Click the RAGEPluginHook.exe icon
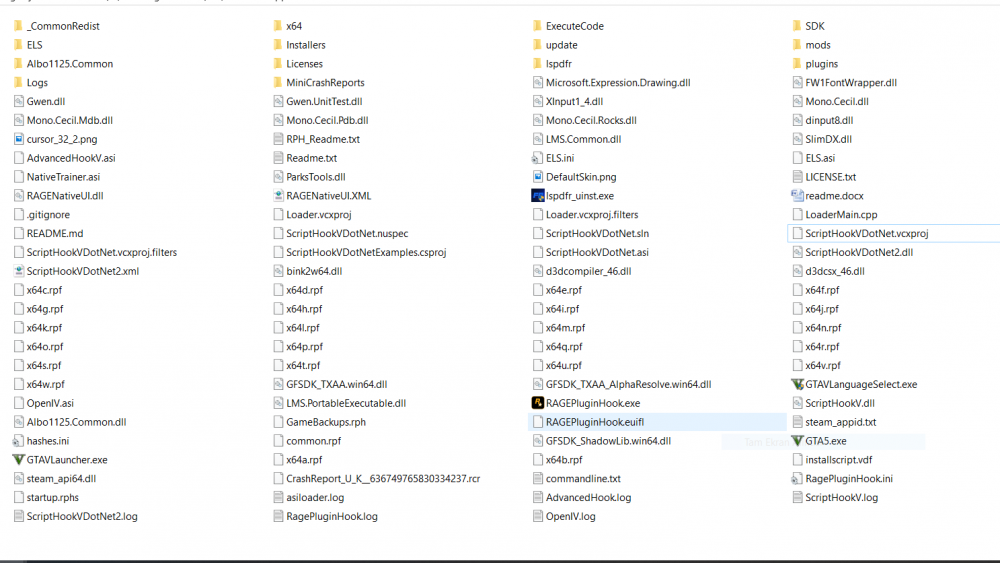Image resolution: width=1000 pixels, height=563 pixels. click(538, 403)
